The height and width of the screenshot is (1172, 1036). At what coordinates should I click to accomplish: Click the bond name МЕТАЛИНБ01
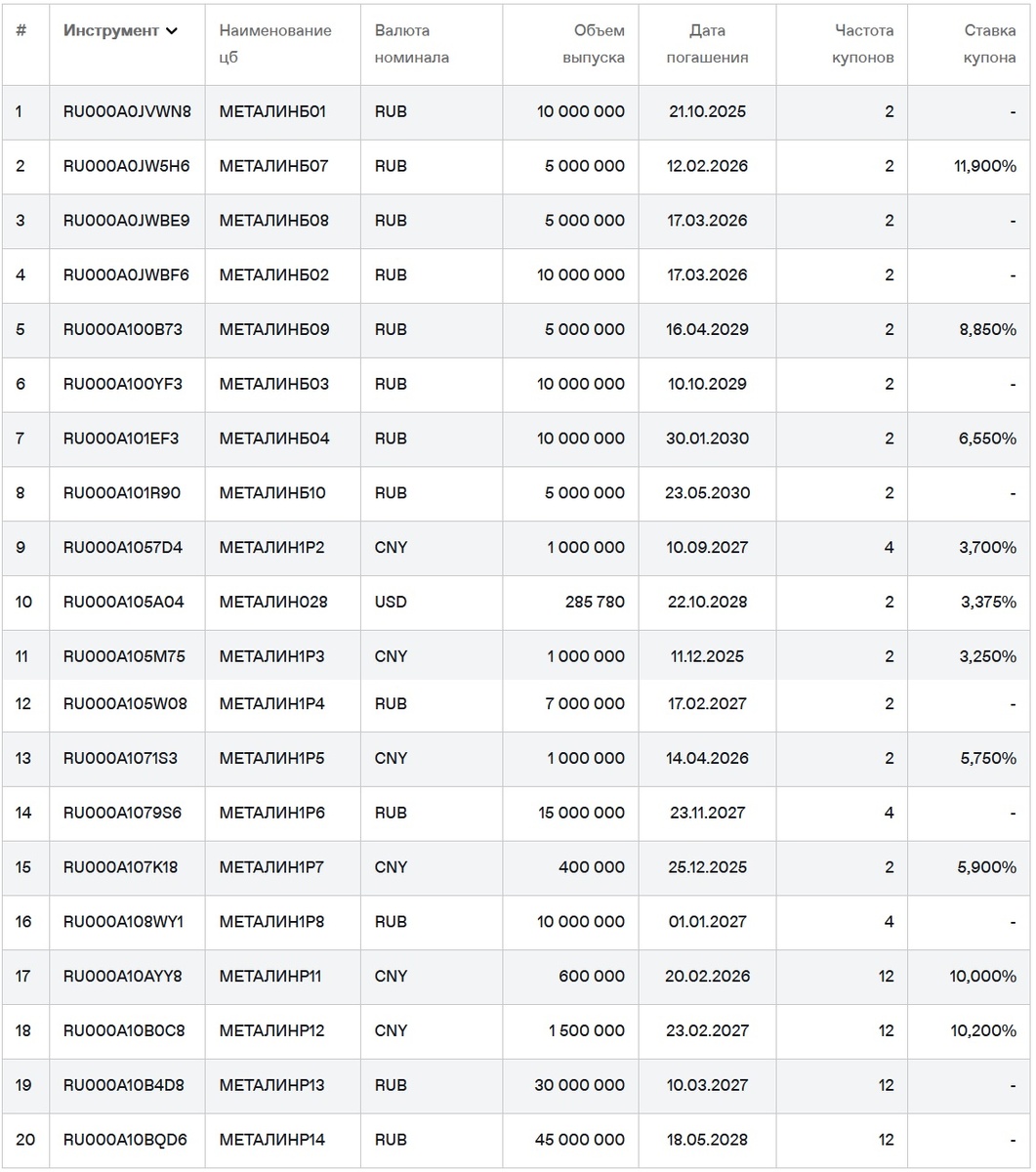tap(272, 112)
